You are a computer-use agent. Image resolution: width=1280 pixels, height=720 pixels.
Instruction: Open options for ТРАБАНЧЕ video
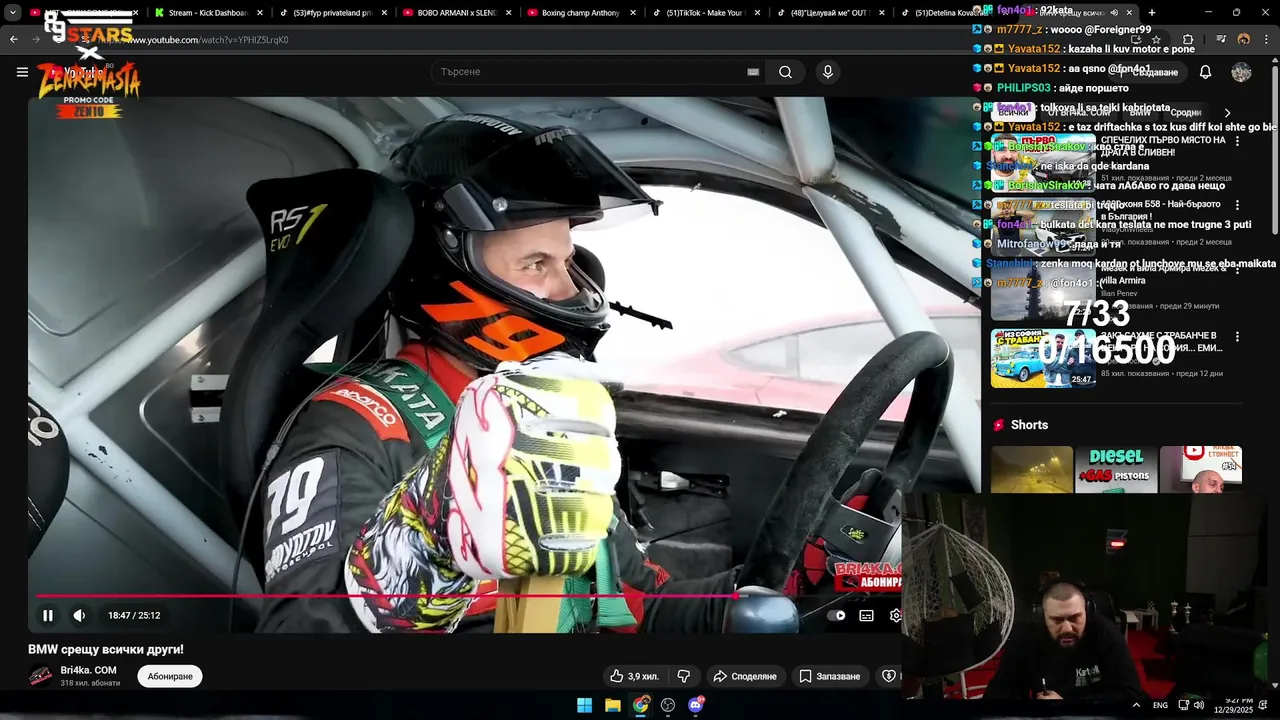1237,337
